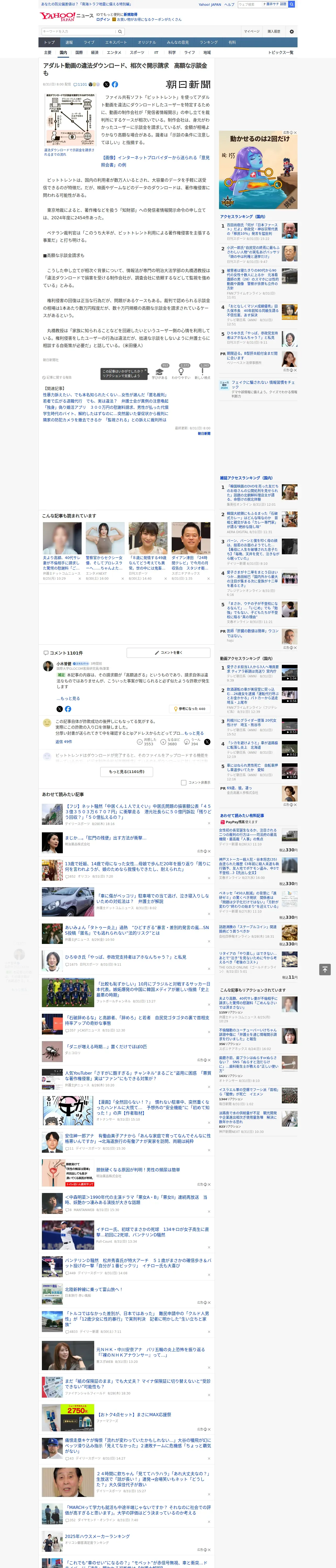Share article on Facebook below the headline
This screenshot has height=1568, width=336.
tap(115, 85)
